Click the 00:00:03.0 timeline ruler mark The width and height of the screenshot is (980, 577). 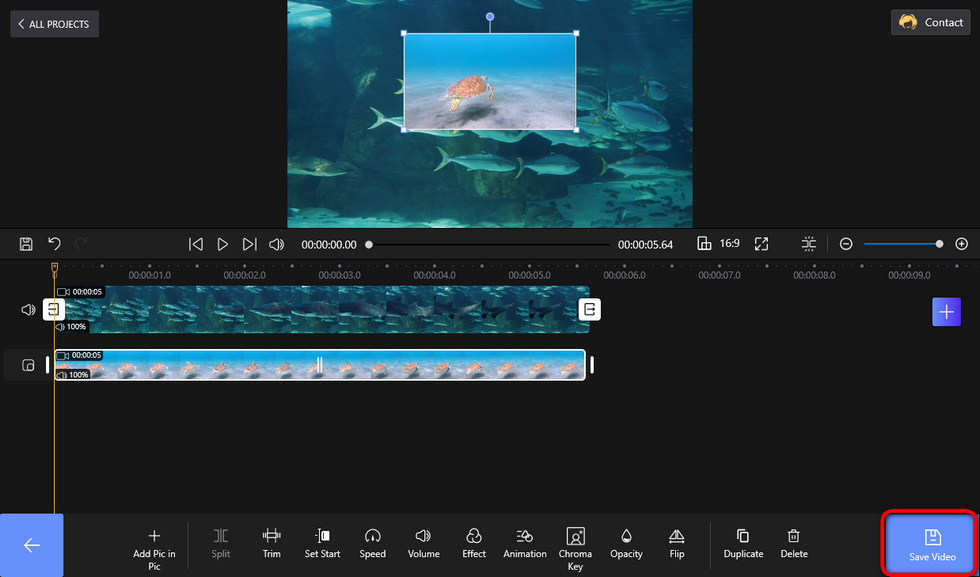coord(339,275)
